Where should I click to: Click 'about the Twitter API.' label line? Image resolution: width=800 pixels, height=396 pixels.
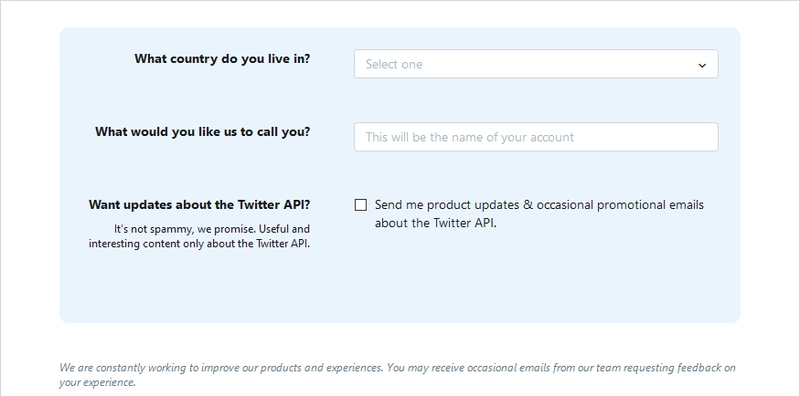click(435, 223)
